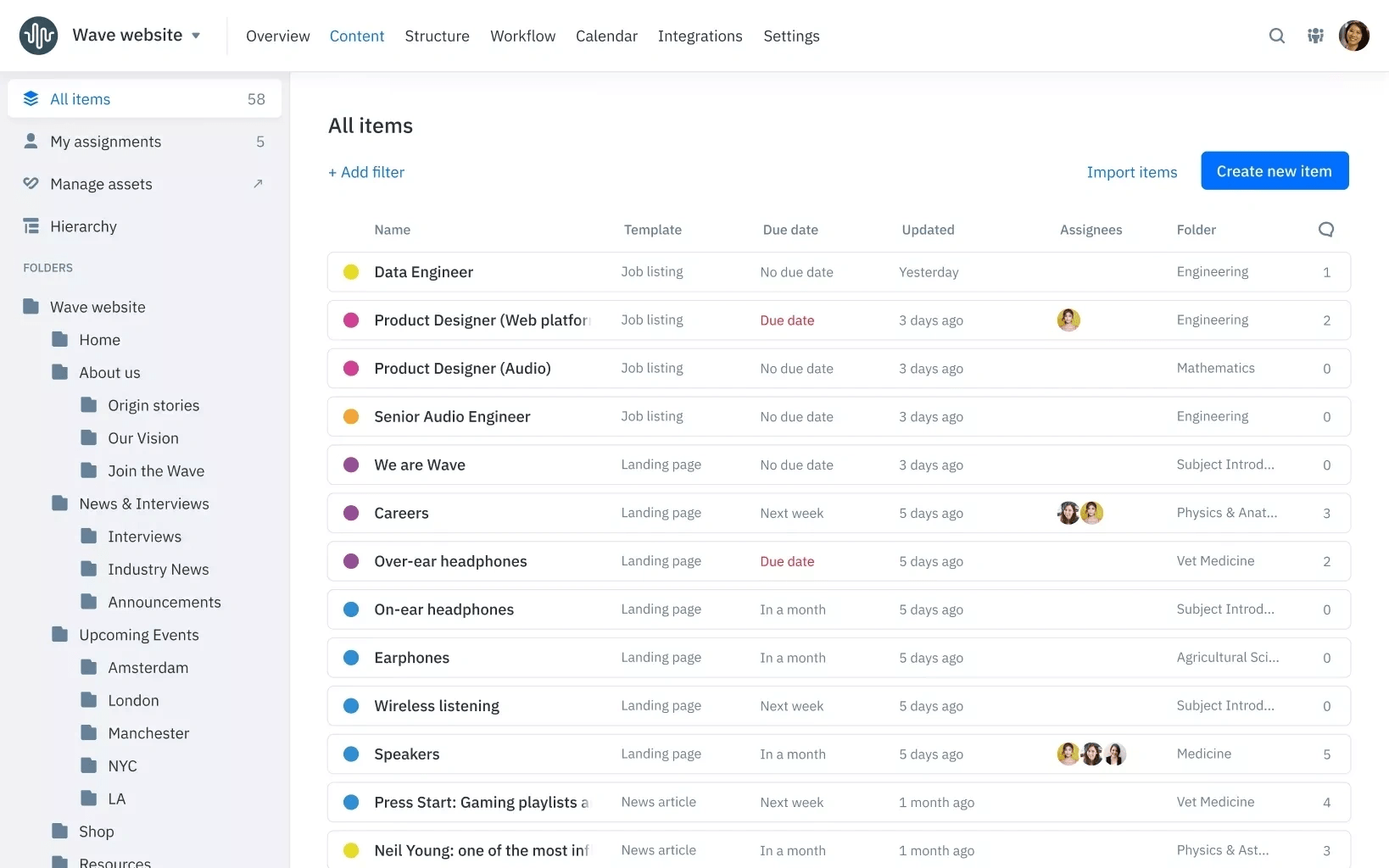Screen dimensions: 1389x868
Task: Select the All items layers icon
Action: [31, 98]
